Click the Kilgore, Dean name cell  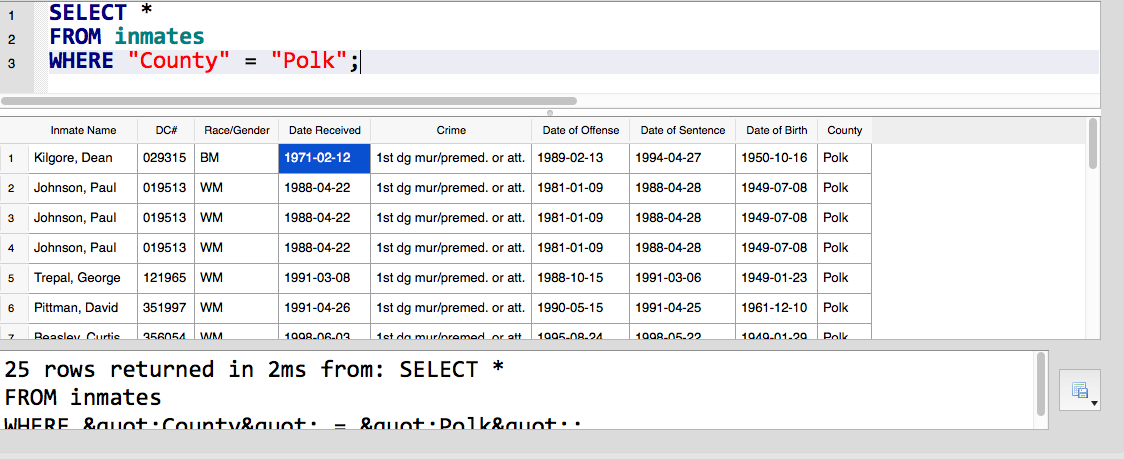[x=83, y=158]
